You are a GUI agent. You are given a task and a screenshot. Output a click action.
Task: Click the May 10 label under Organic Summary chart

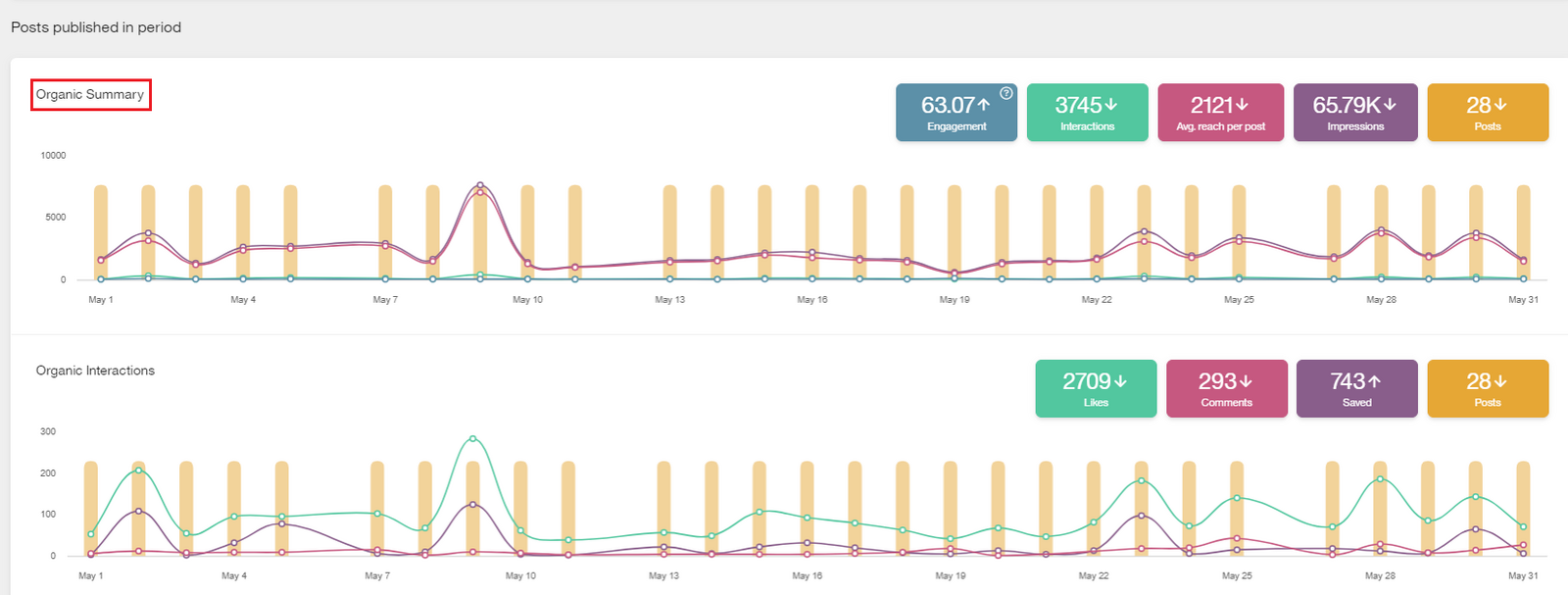tap(527, 300)
